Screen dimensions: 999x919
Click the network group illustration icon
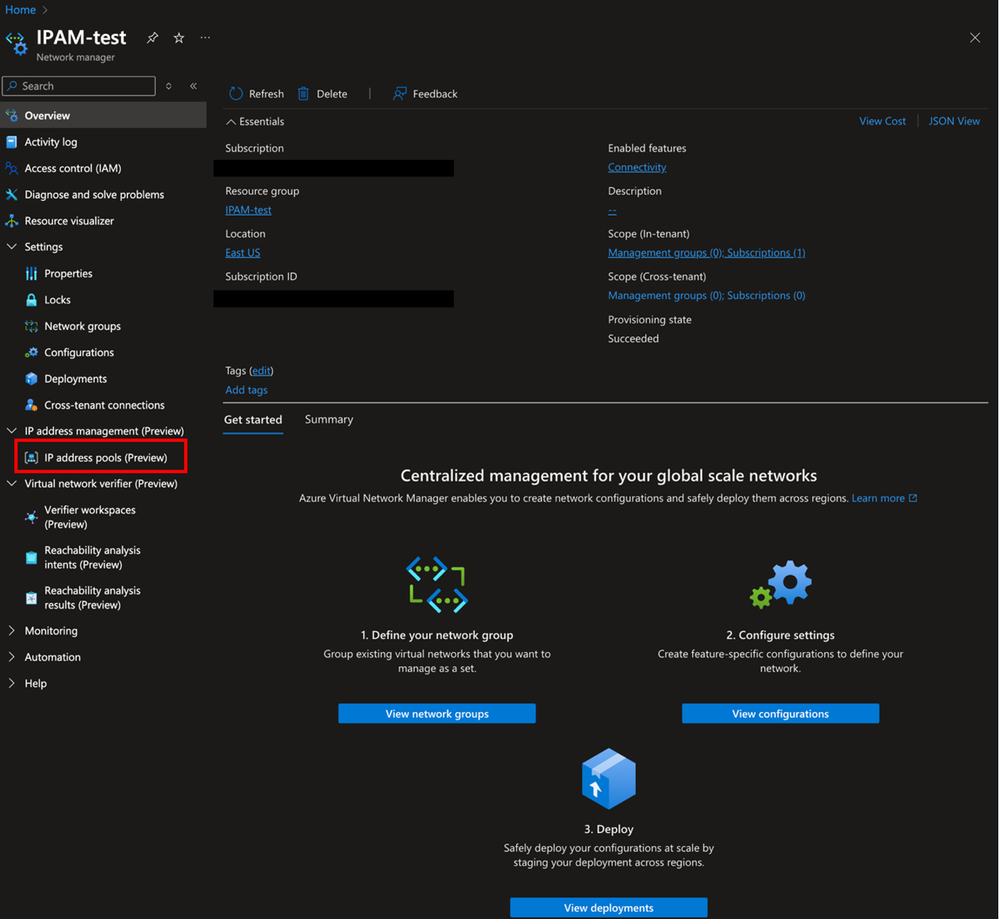pos(437,585)
